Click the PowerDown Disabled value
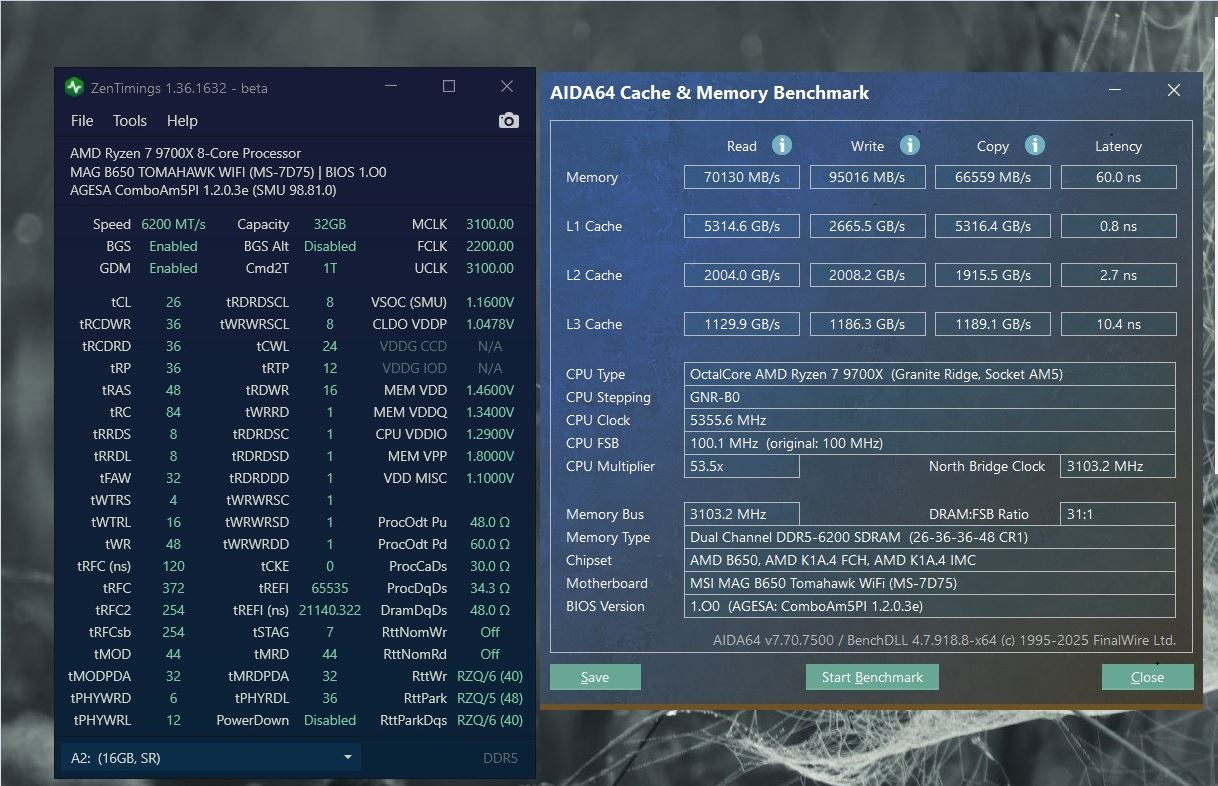The image size is (1218, 786). pyautogui.click(x=330, y=720)
